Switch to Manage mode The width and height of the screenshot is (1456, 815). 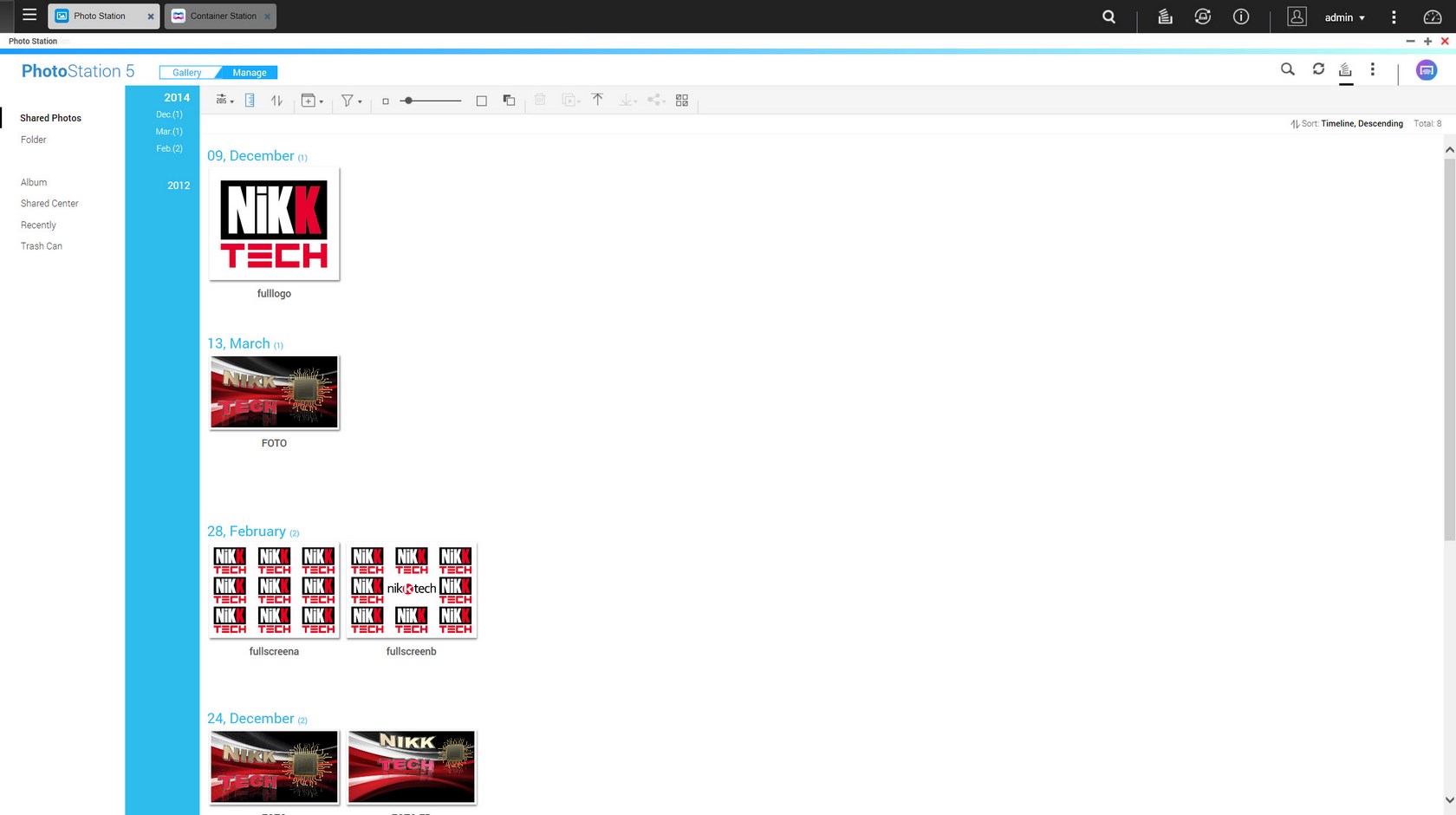click(250, 73)
